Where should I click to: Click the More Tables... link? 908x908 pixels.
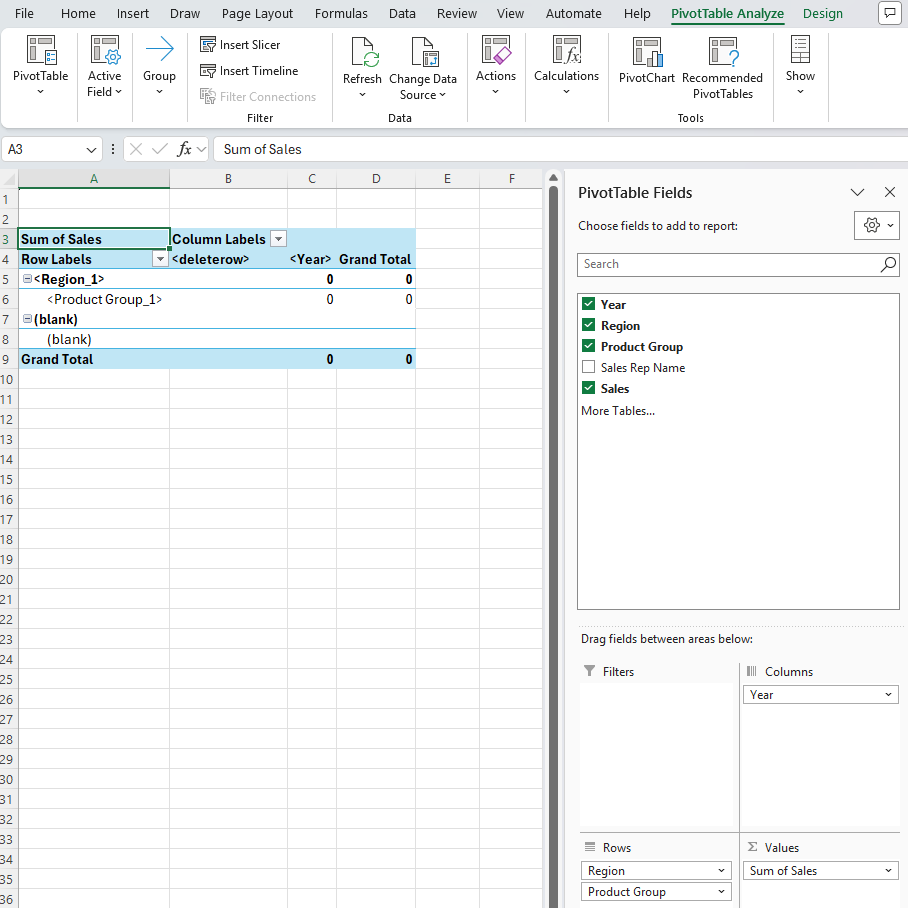[x=617, y=411]
